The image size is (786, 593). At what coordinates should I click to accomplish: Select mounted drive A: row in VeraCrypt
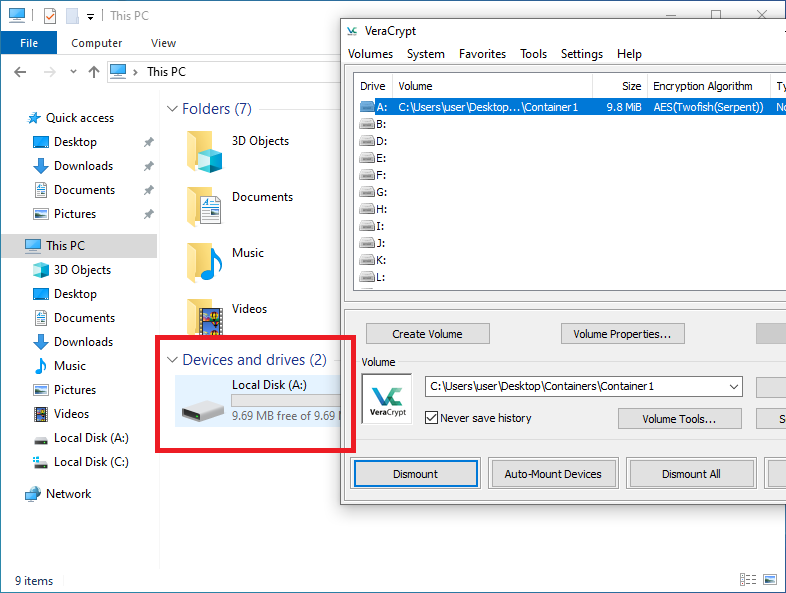tap(570, 107)
